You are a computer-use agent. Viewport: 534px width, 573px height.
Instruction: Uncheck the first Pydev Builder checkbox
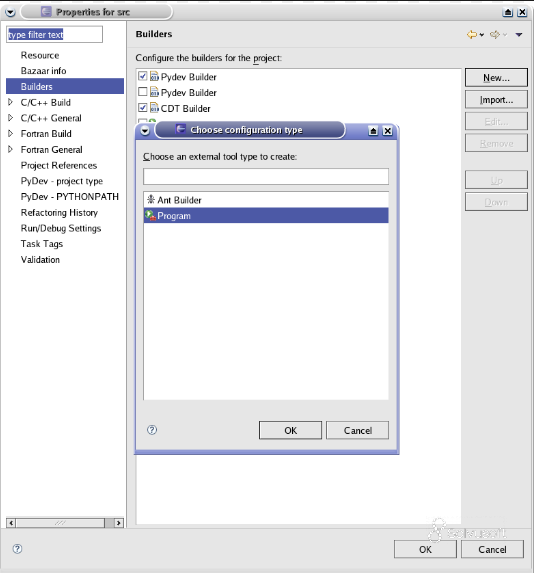pyautogui.click(x=143, y=76)
